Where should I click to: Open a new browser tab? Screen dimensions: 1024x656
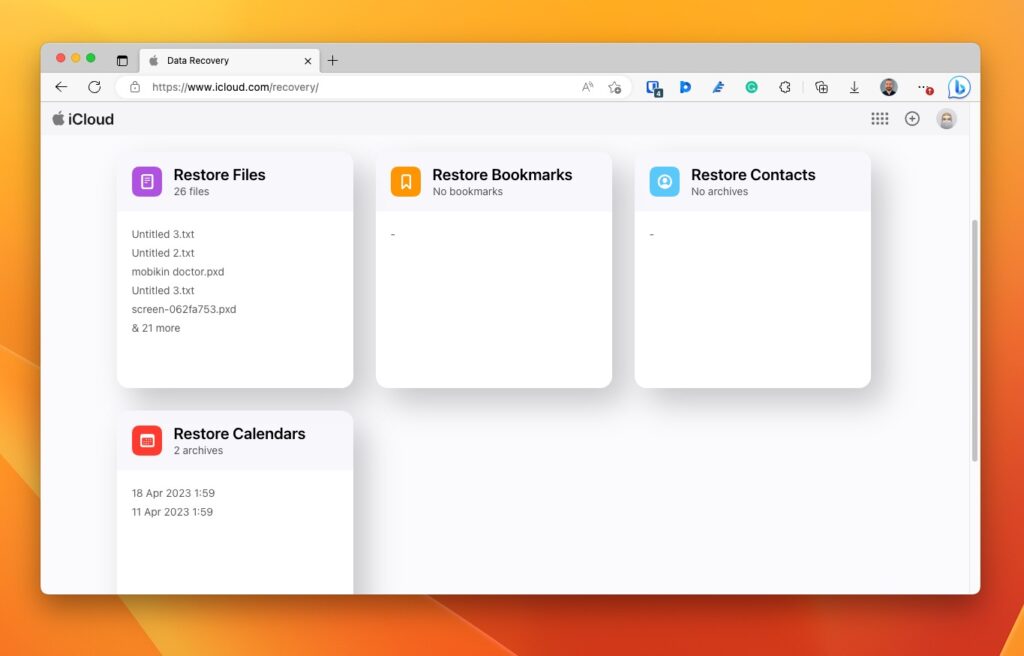click(x=333, y=61)
